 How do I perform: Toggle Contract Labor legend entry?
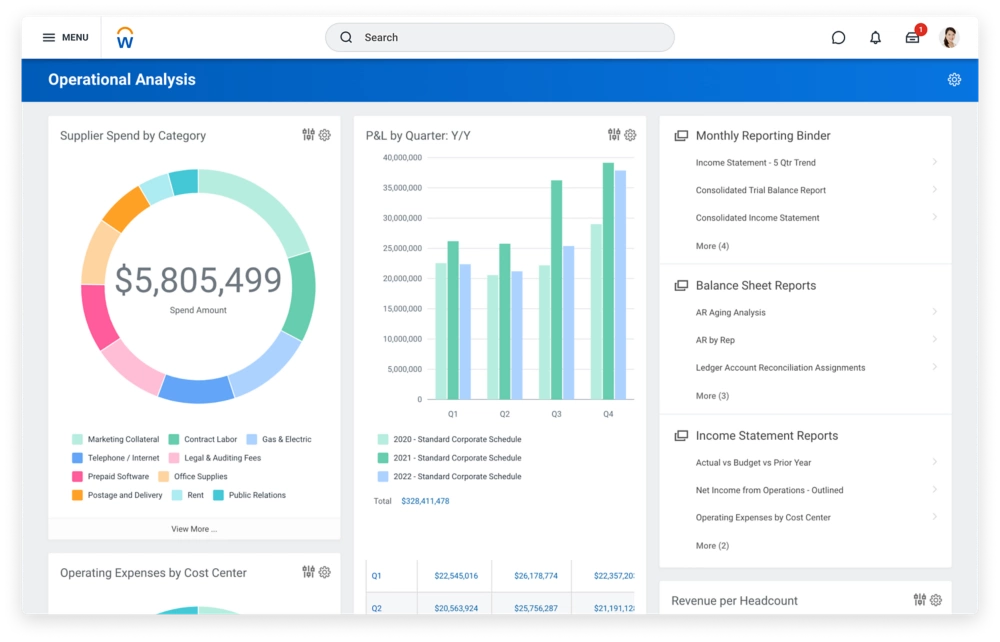coord(210,439)
